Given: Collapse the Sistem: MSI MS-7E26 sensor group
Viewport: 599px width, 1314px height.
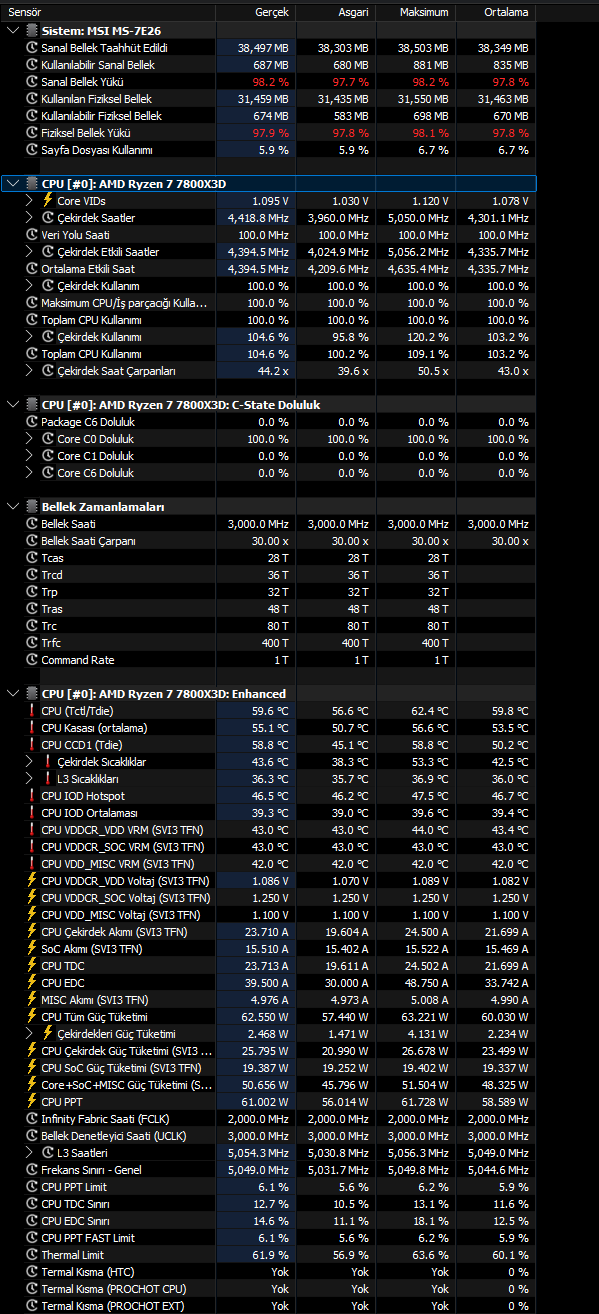Looking at the screenshot, I should click(x=12, y=31).
